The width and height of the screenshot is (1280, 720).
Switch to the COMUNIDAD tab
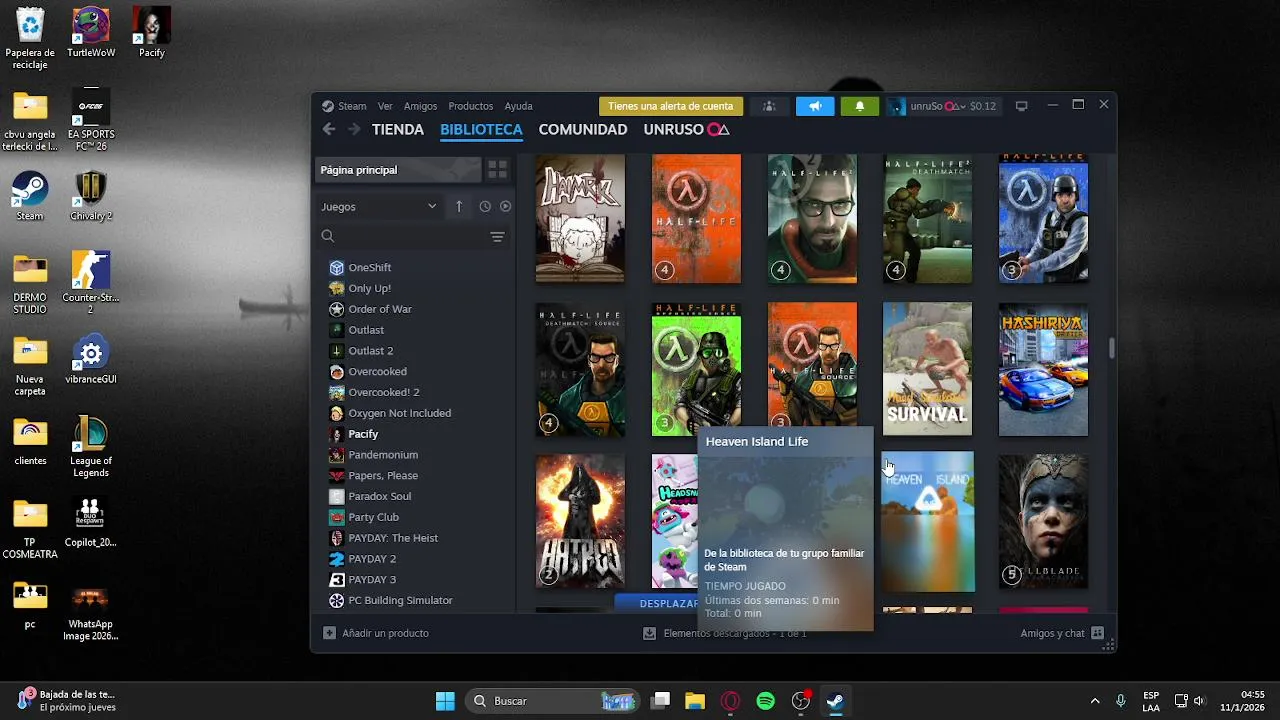583,129
